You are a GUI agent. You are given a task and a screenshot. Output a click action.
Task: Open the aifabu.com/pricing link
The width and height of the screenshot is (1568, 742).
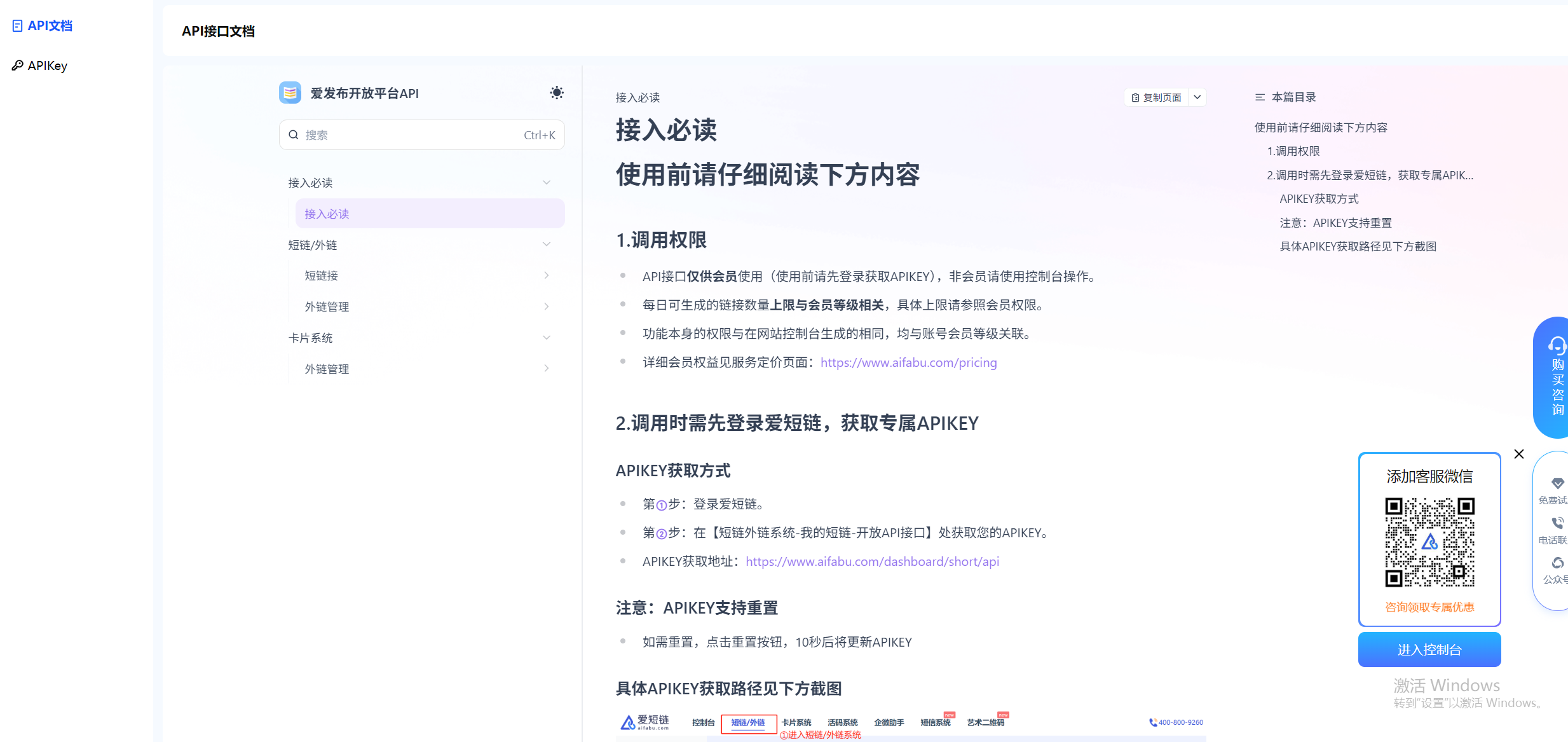pos(908,362)
